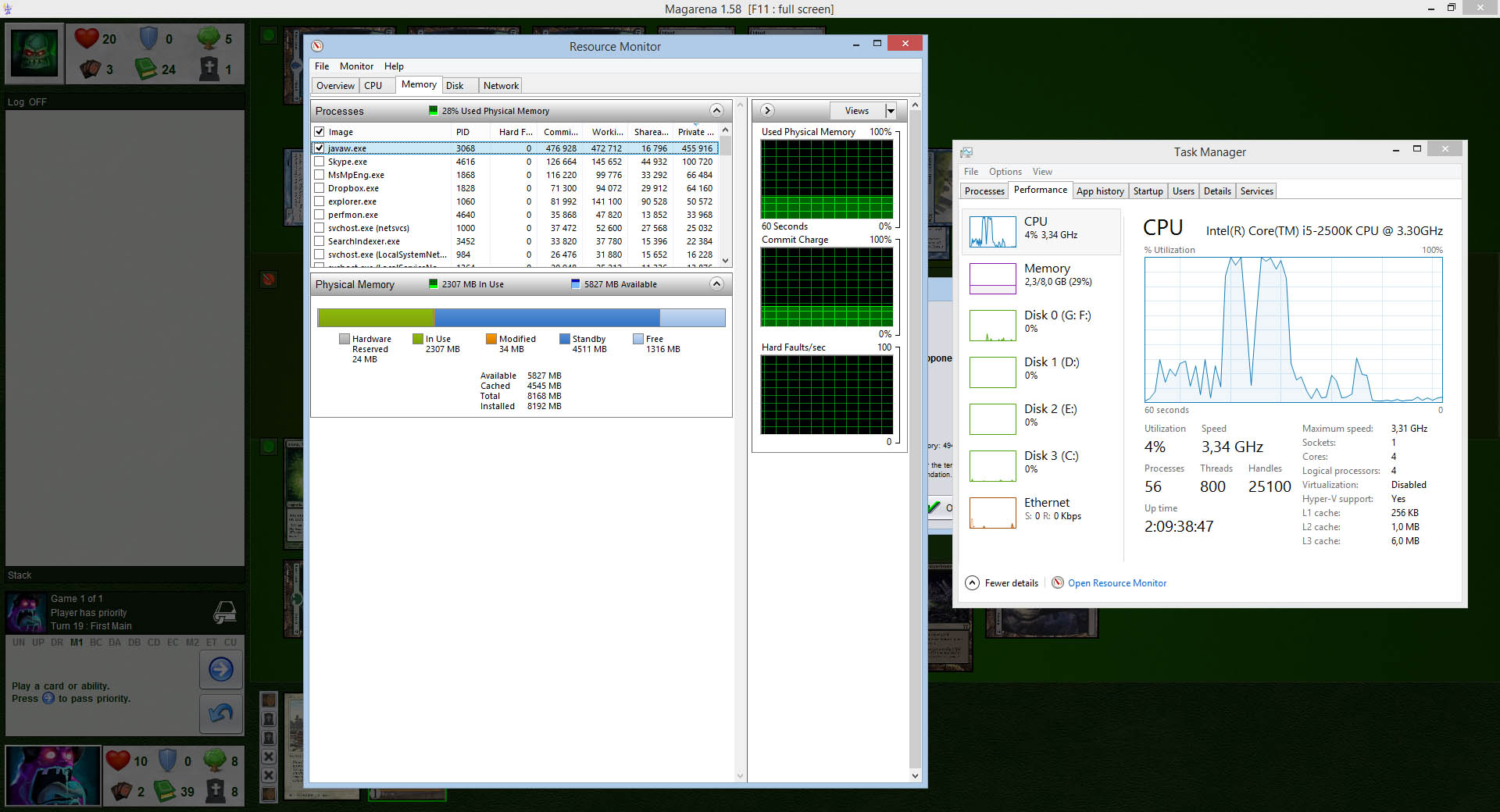
Task: Click the undo arrow button in Magarena
Action: coord(221,714)
